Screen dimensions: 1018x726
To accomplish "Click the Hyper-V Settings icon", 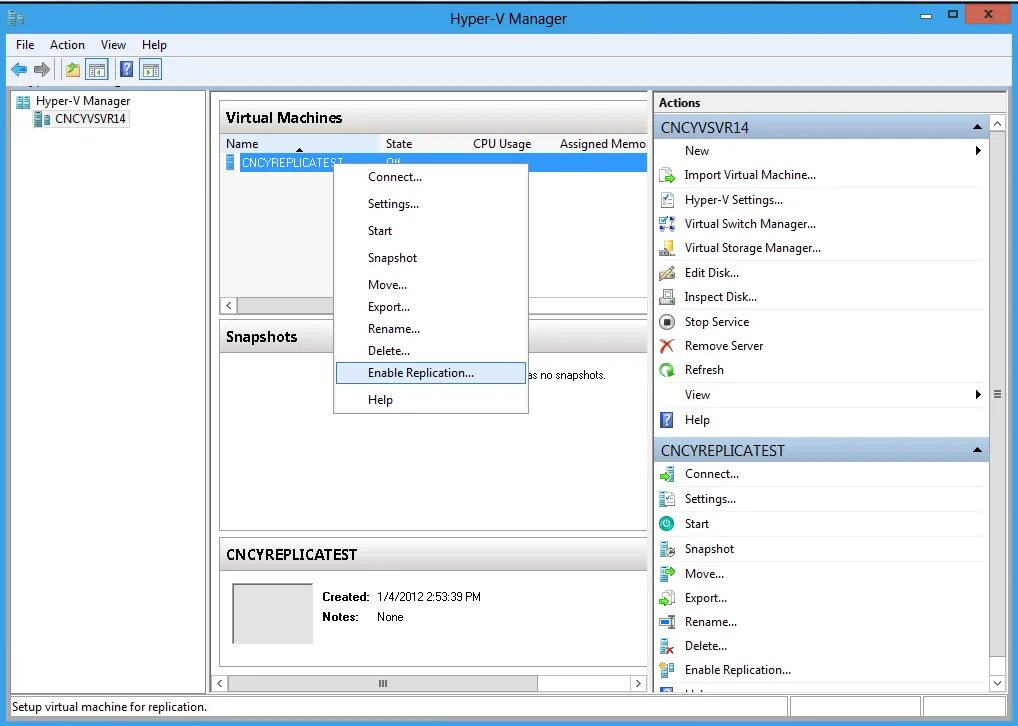I will click(x=667, y=200).
